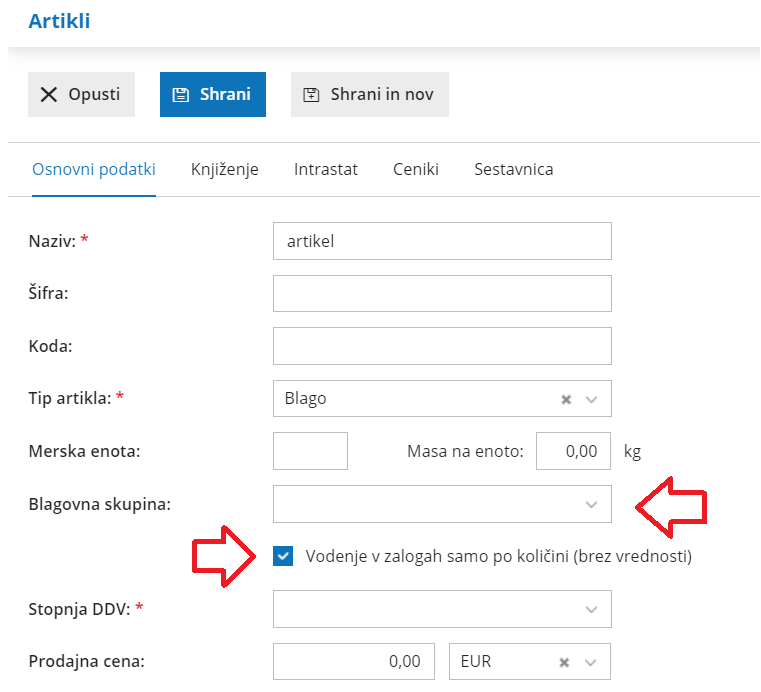Switch to the Knjiženje tab
761x692 pixels.
[x=225, y=169]
